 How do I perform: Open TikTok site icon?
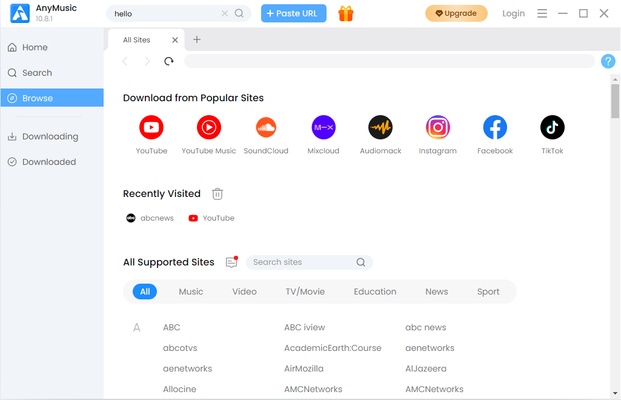[x=552, y=127]
